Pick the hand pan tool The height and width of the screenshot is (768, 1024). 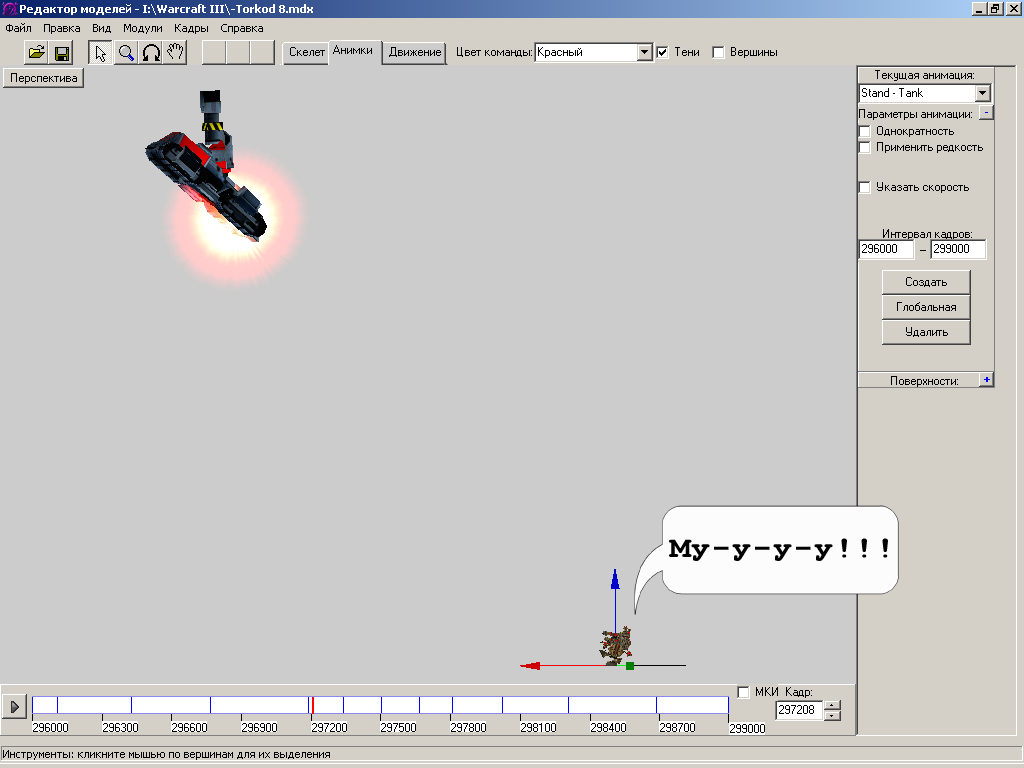click(x=175, y=52)
